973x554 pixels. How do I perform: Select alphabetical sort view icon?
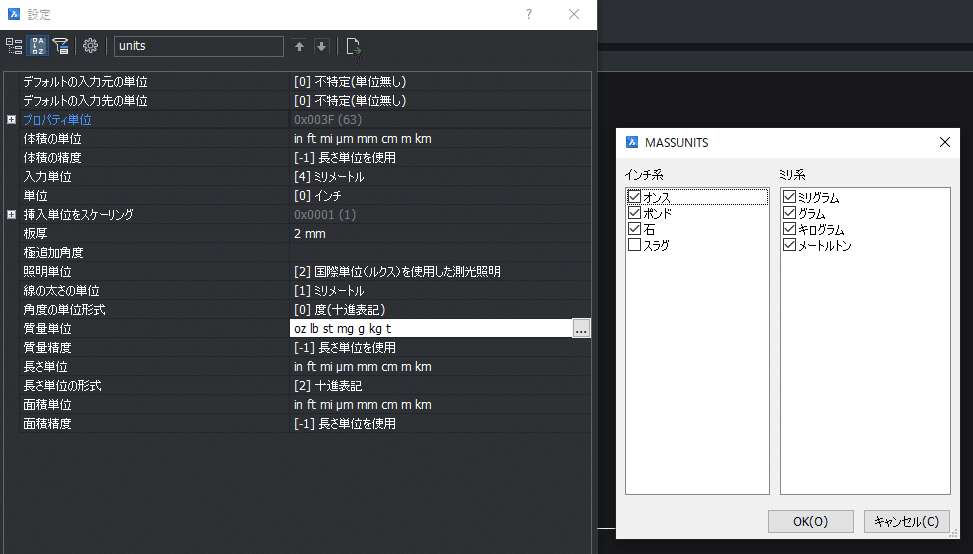[38, 46]
